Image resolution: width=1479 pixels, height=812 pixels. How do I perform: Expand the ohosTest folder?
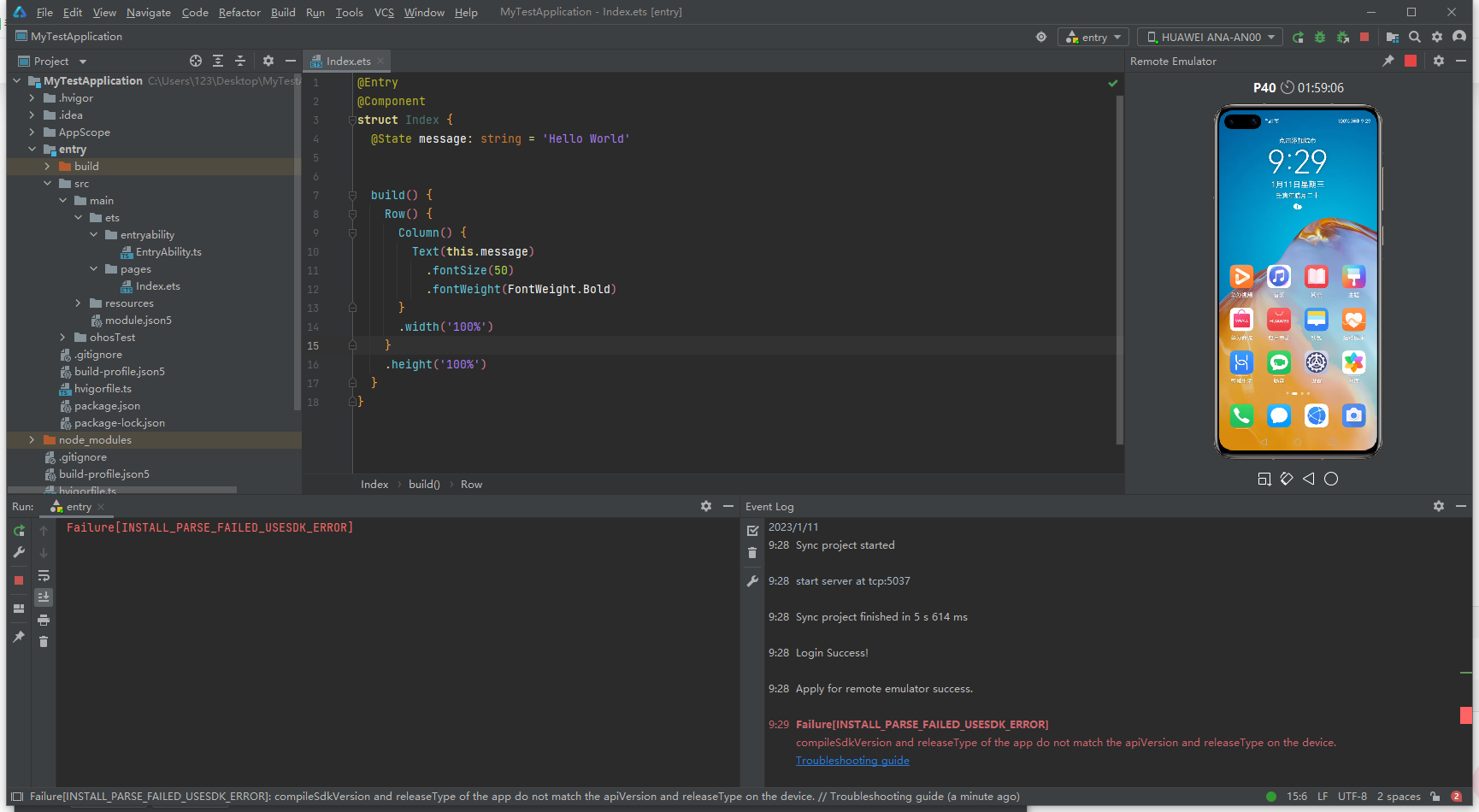point(62,338)
